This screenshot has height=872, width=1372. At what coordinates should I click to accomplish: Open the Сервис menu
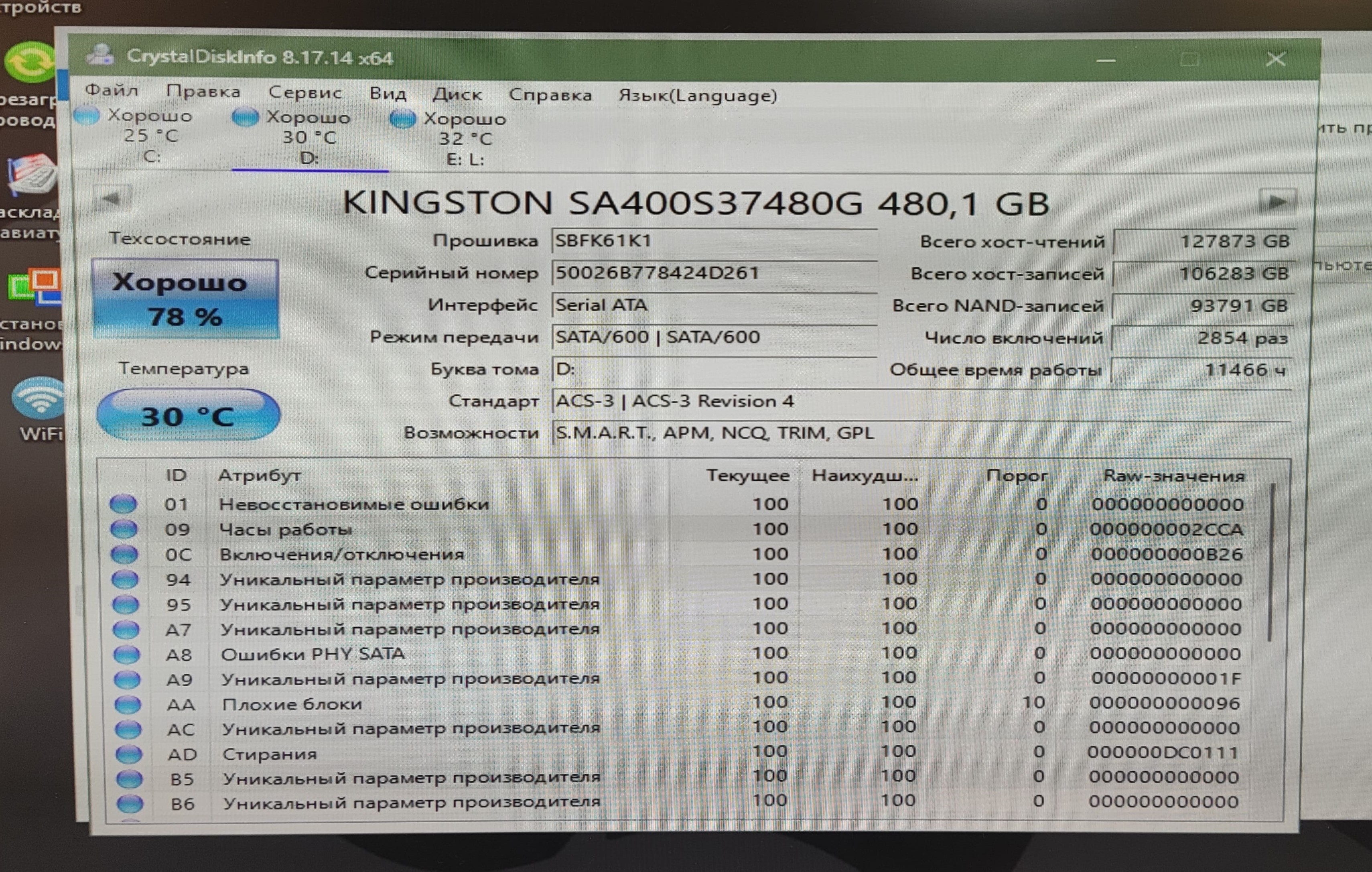pos(305,92)
